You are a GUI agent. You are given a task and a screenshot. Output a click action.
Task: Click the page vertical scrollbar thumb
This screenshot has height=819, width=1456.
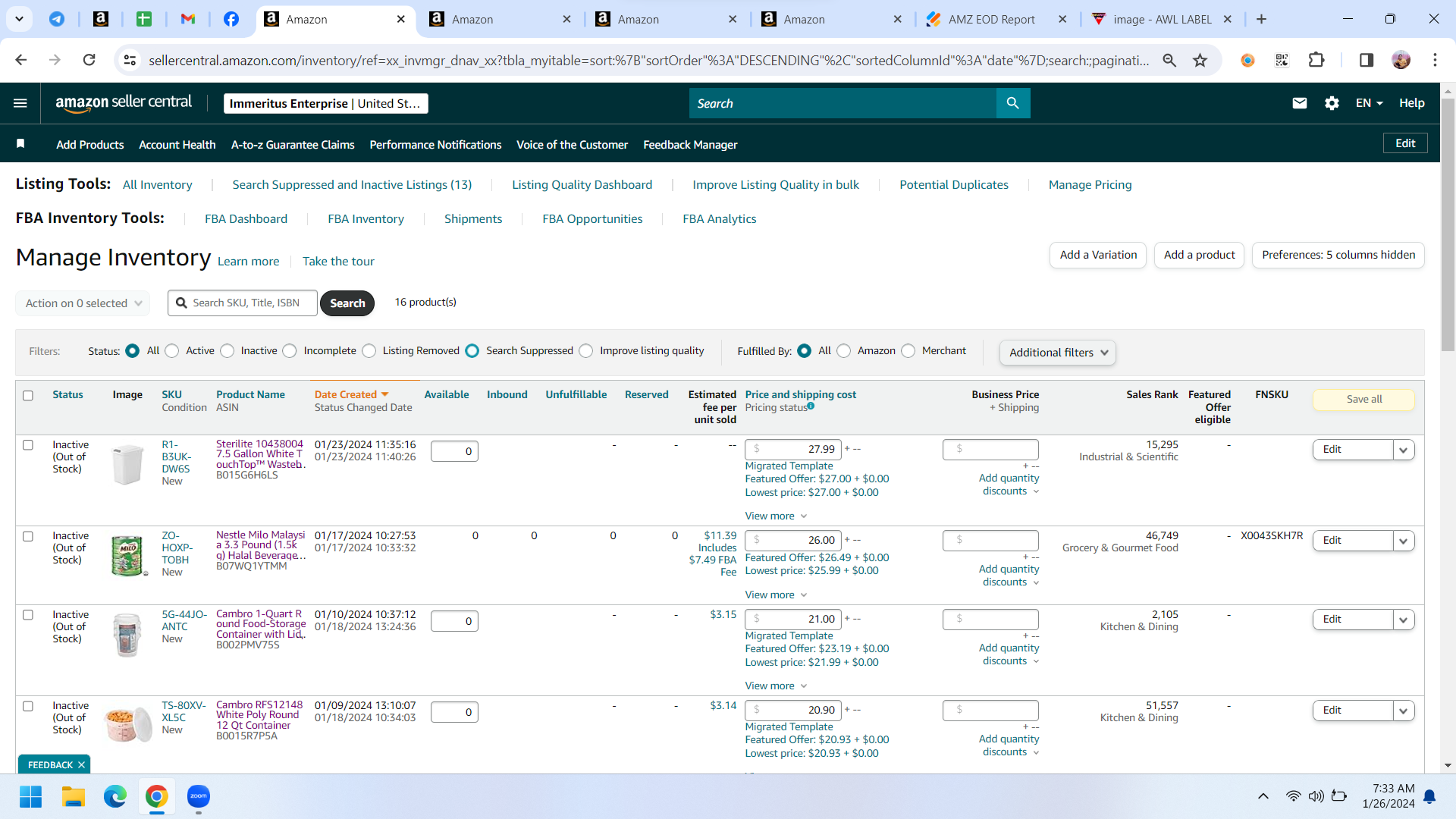[1448, 224]
